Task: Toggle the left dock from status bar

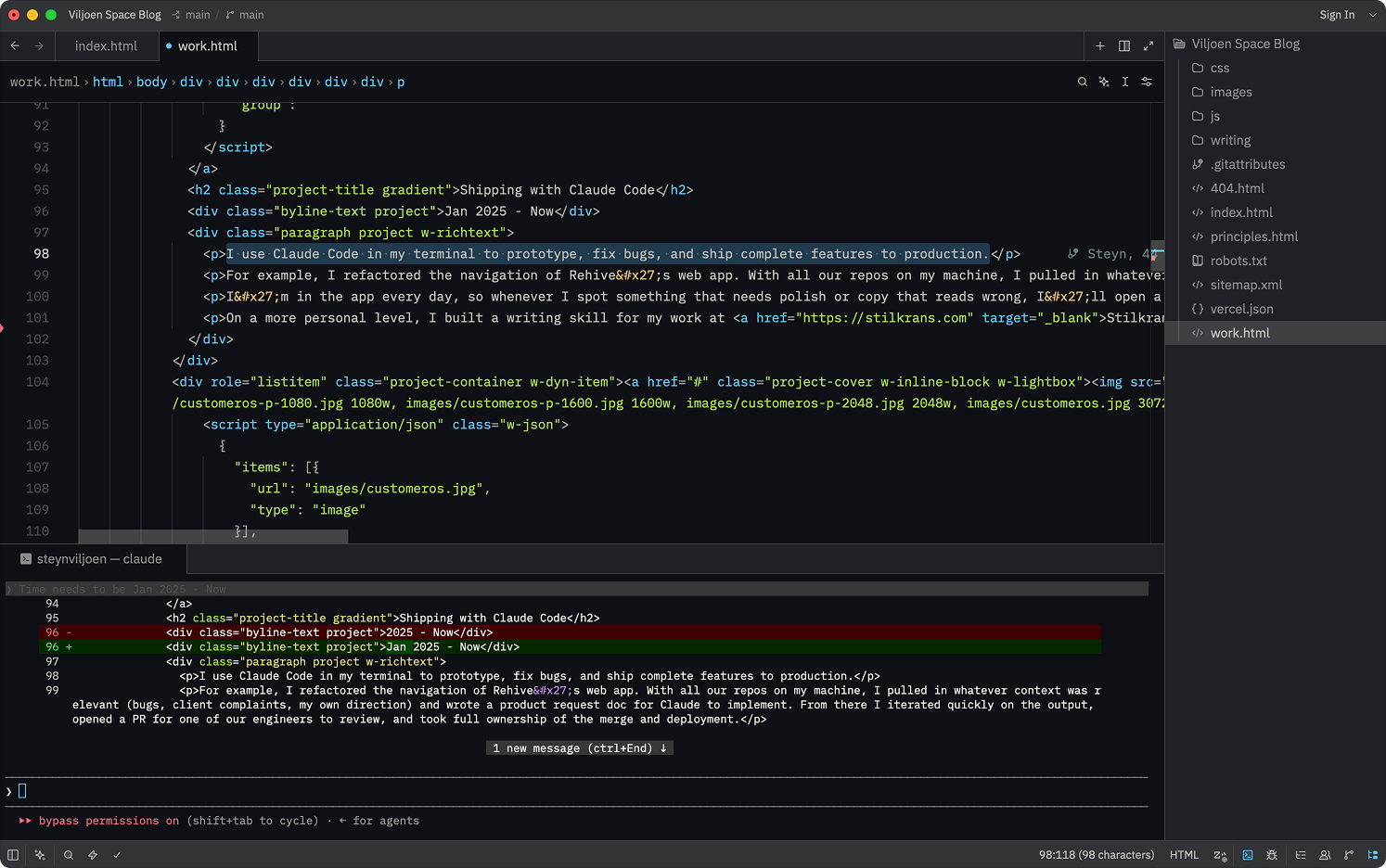Action: (13, 855)
